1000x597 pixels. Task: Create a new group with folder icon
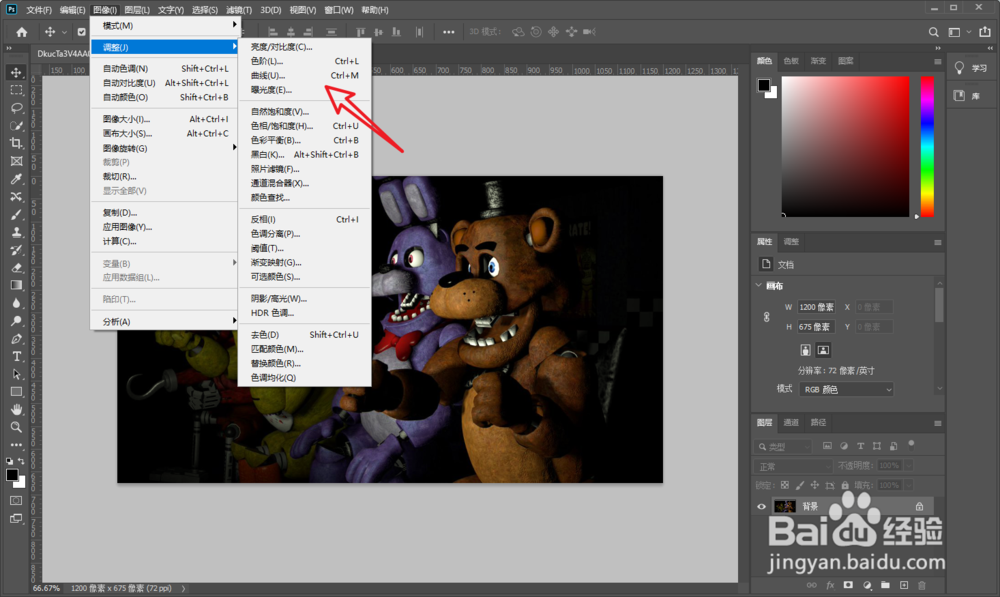(x=885, y=585)
